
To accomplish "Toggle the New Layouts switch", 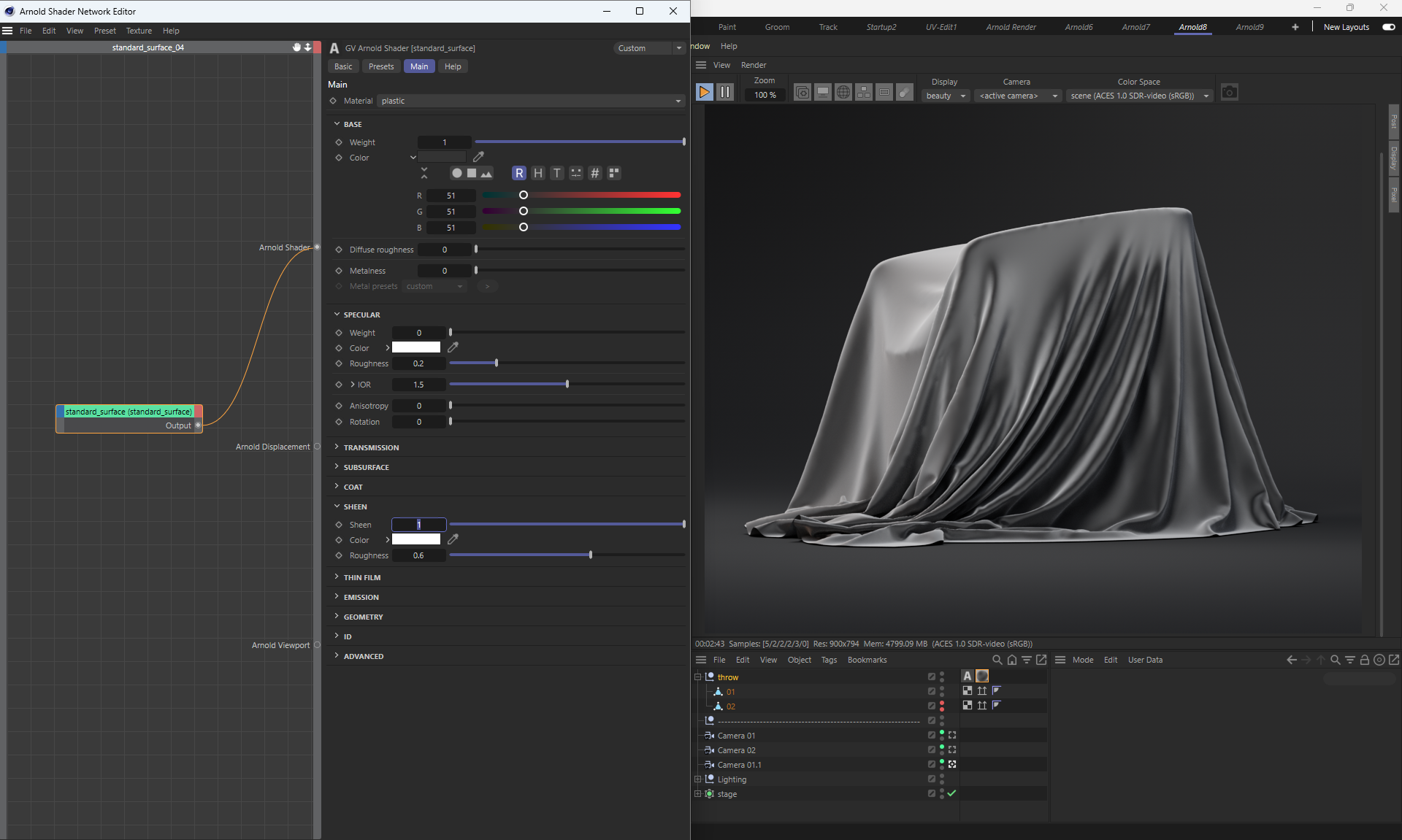I will point(1388,27).
